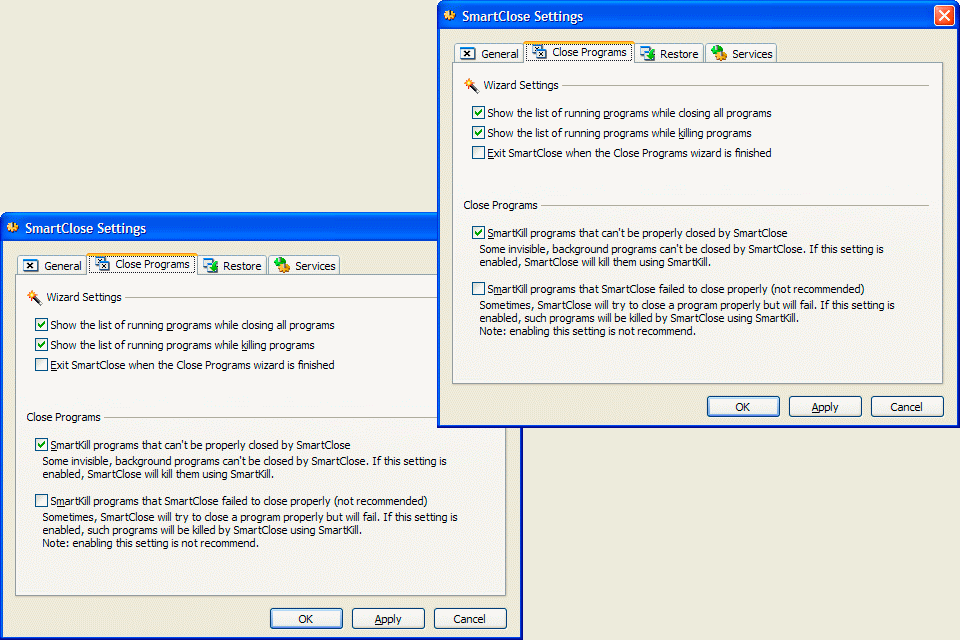The width and height of the screenshot is (960, 640).
Task: Click OK in back SmartClose Settings window
Action: point(306,619)
